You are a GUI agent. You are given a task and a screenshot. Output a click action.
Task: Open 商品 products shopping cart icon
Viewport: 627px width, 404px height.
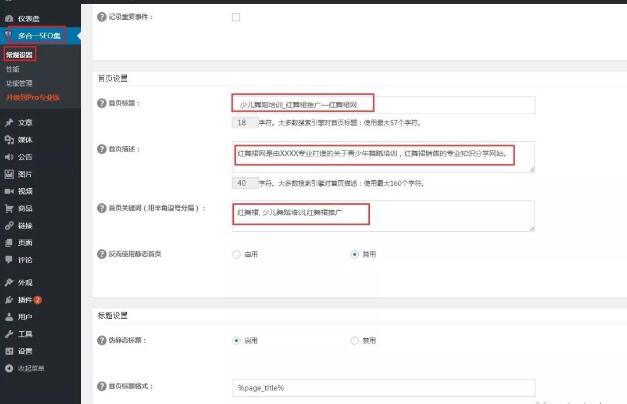(9, 208)
